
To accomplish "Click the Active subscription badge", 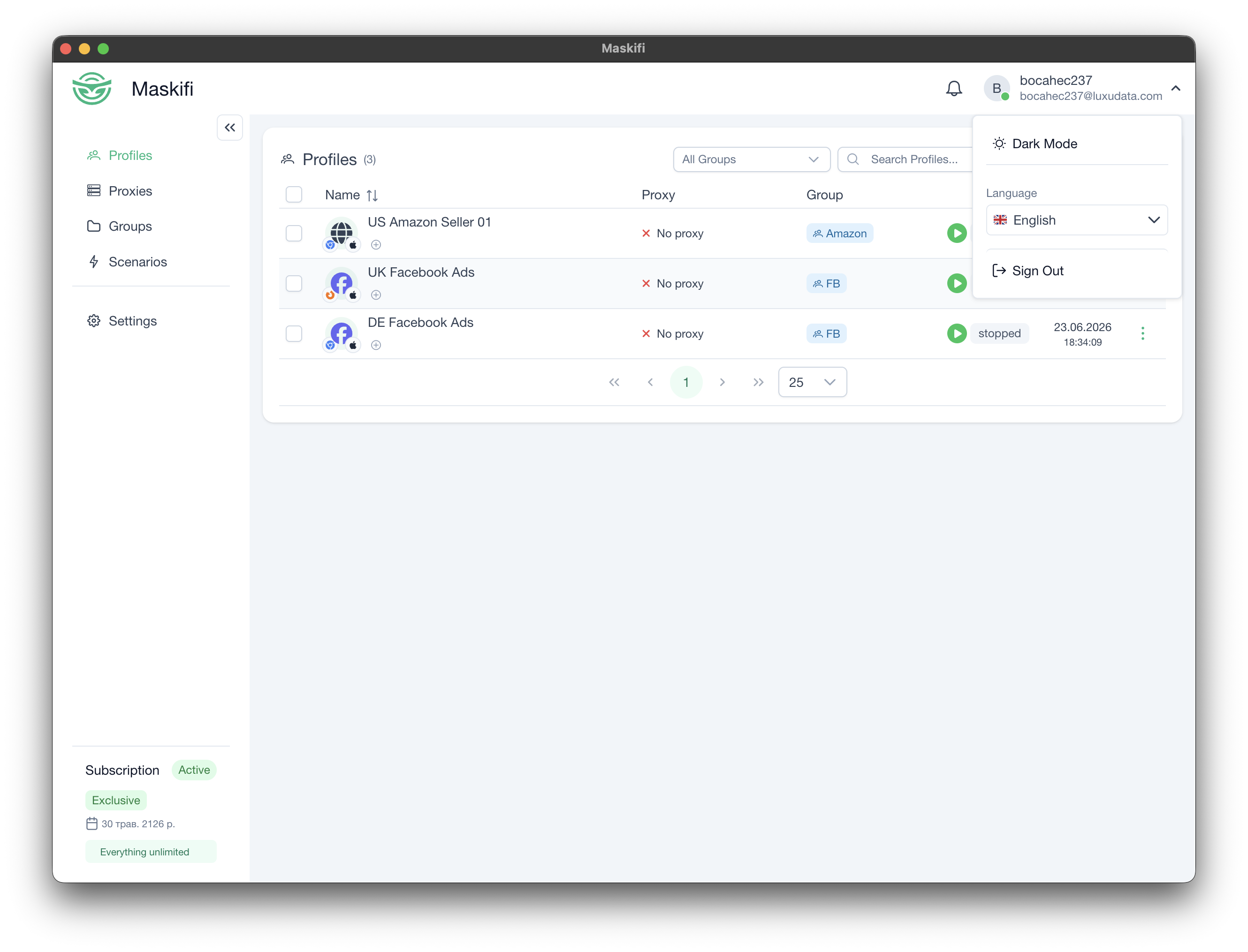I will [194, 770].
